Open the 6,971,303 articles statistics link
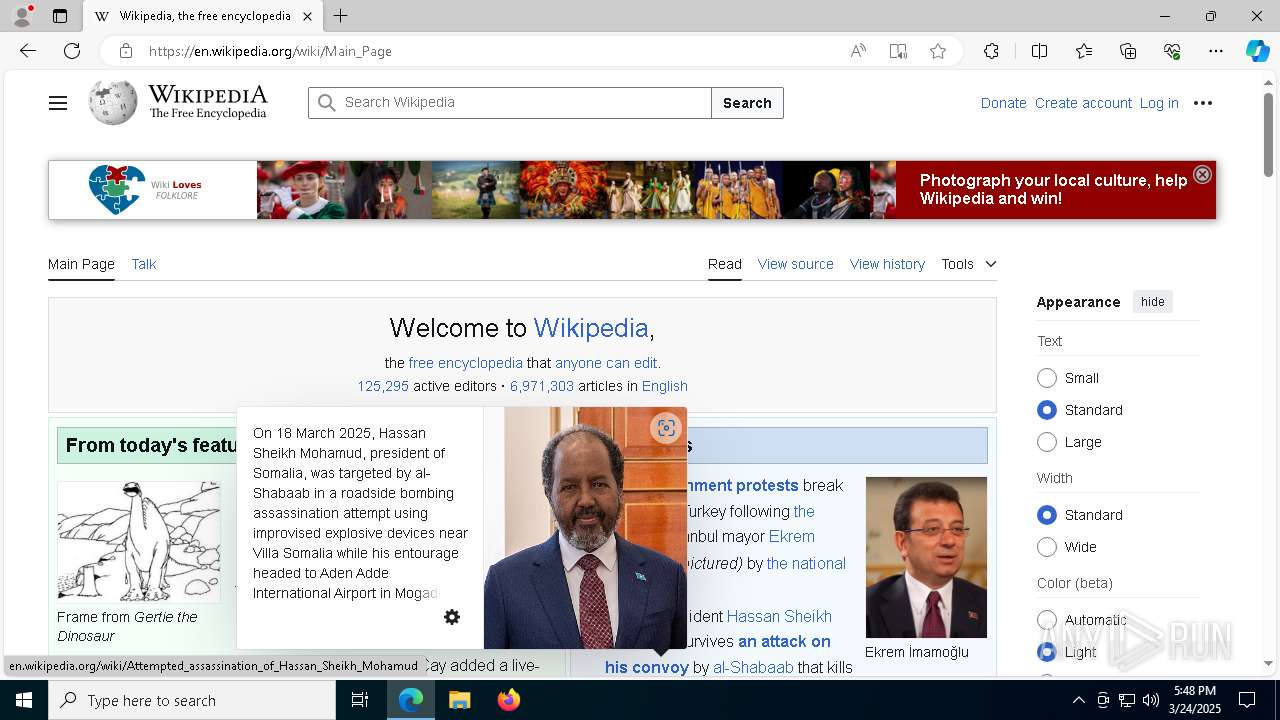1280x720 pixels. (x=542, y=386)
